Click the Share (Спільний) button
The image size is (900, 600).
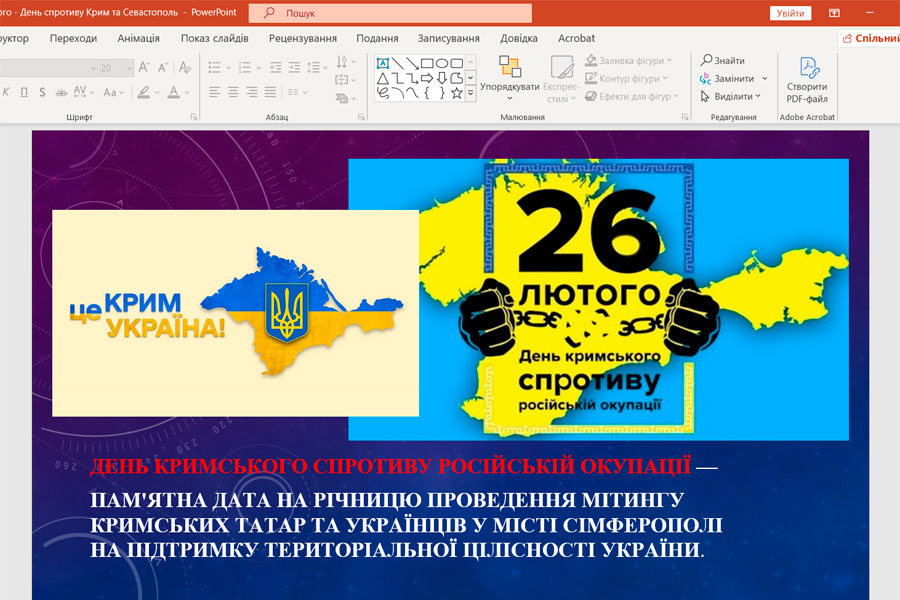870,38
